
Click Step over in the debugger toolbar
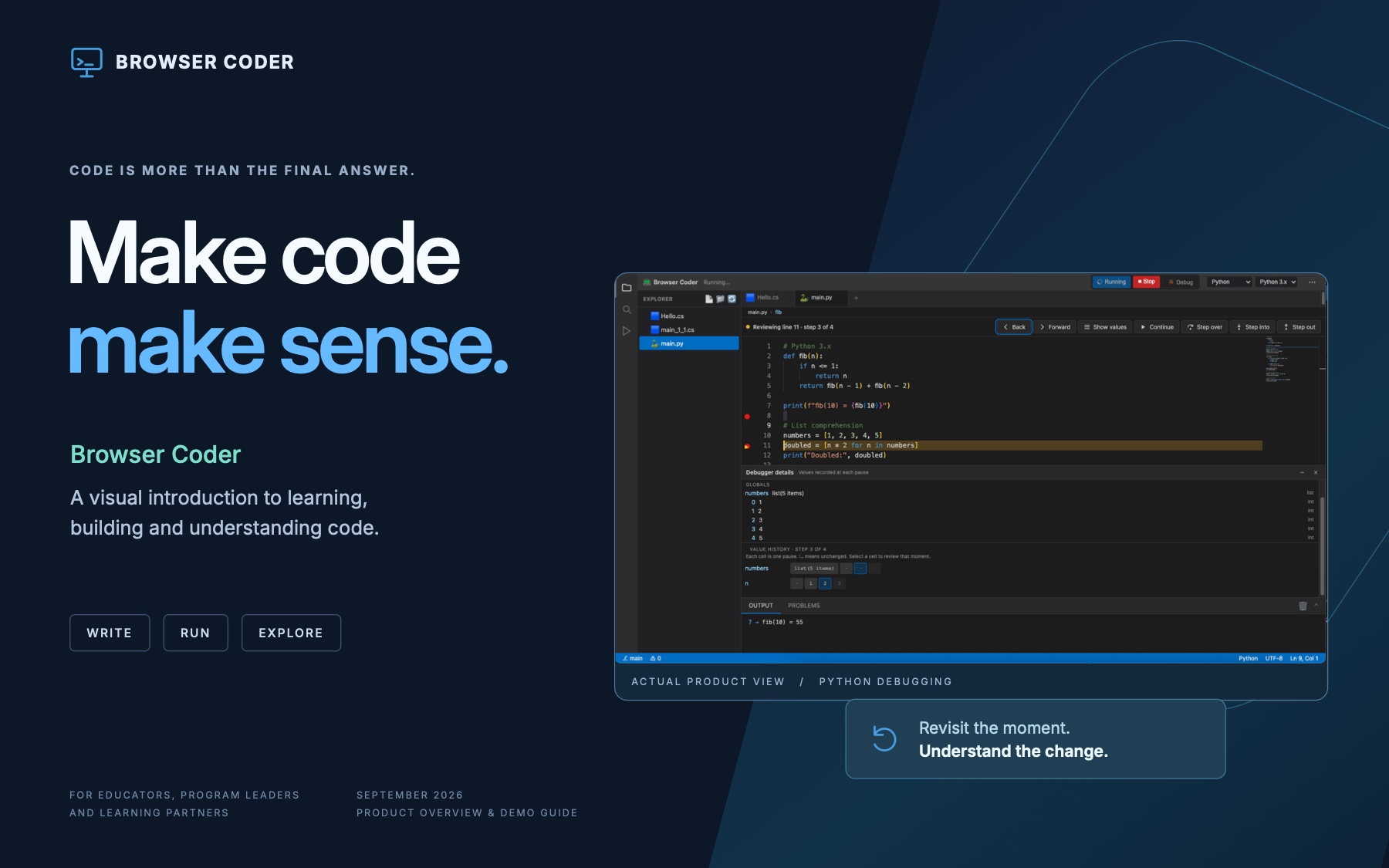tap(1205, 327)
